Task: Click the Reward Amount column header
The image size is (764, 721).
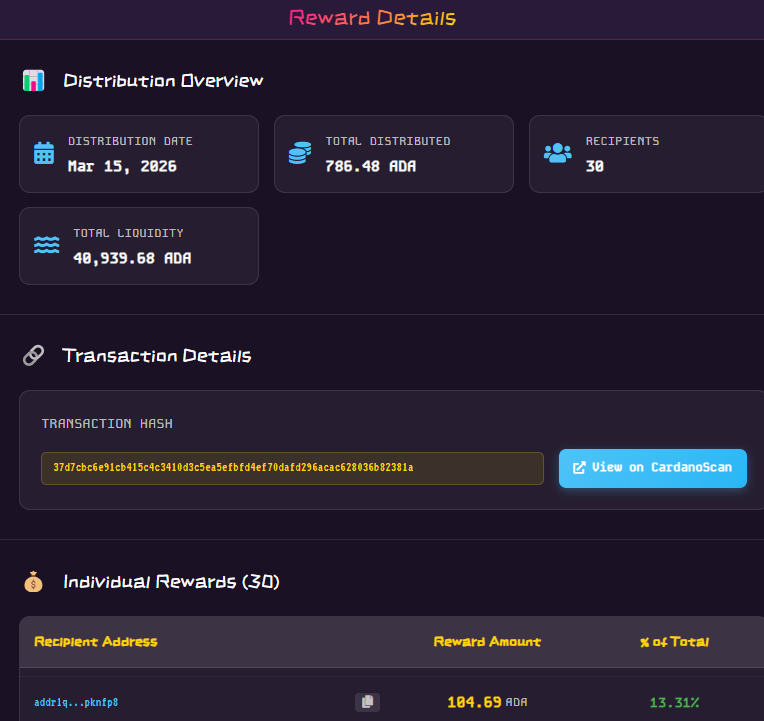Action: click(487, 642)
